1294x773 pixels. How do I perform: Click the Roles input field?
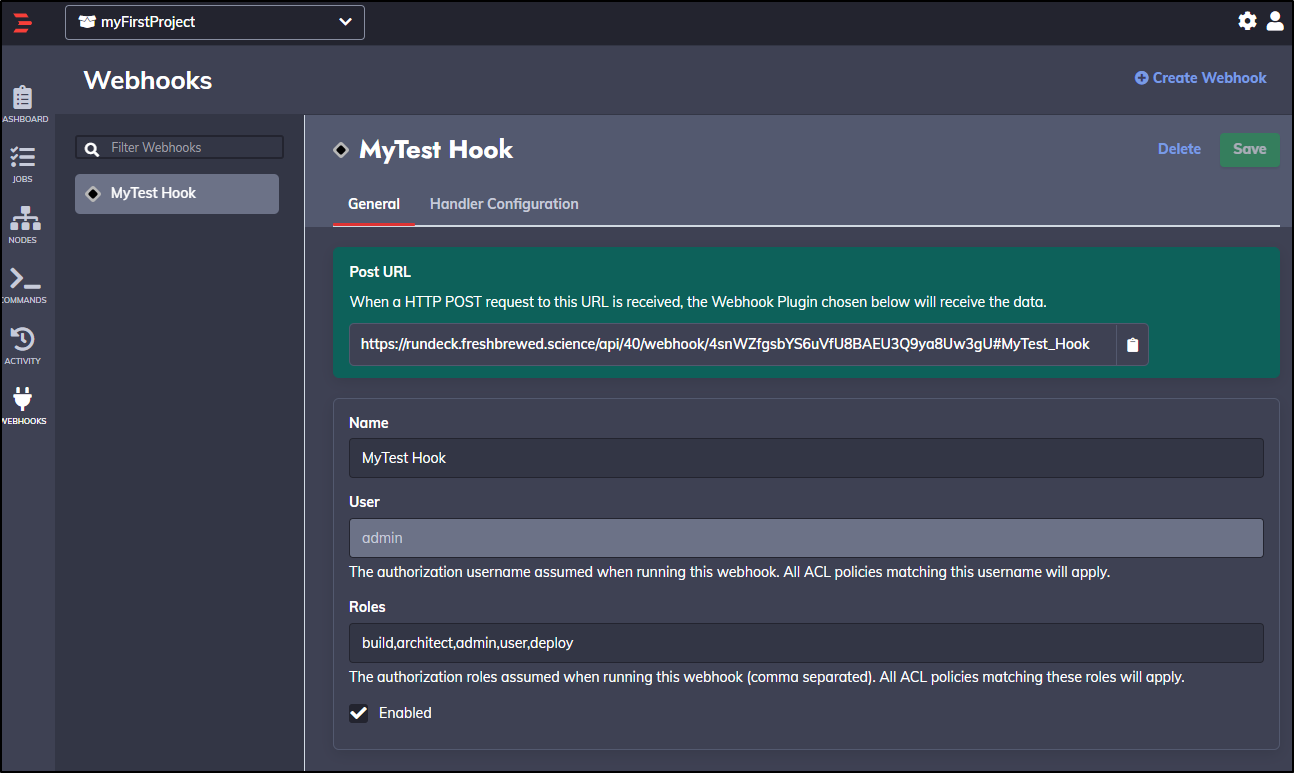806,643
